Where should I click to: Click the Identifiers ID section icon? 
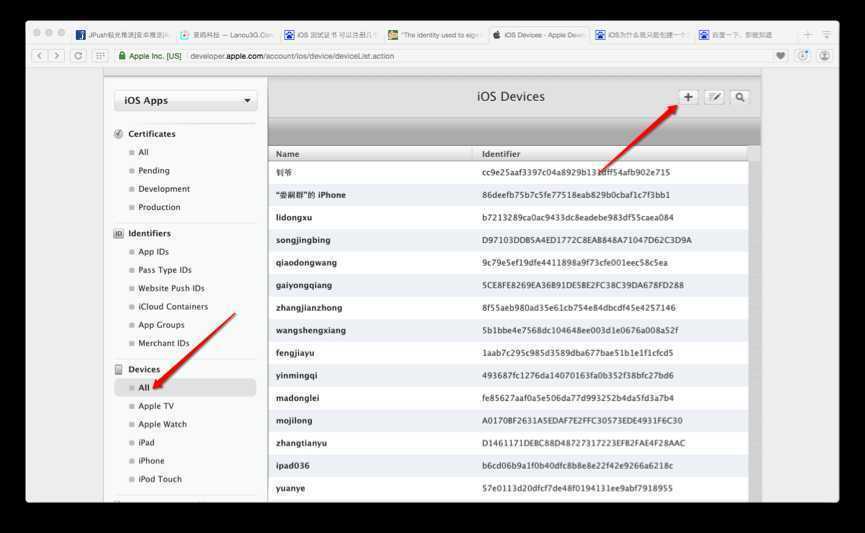tap(118, 233)
